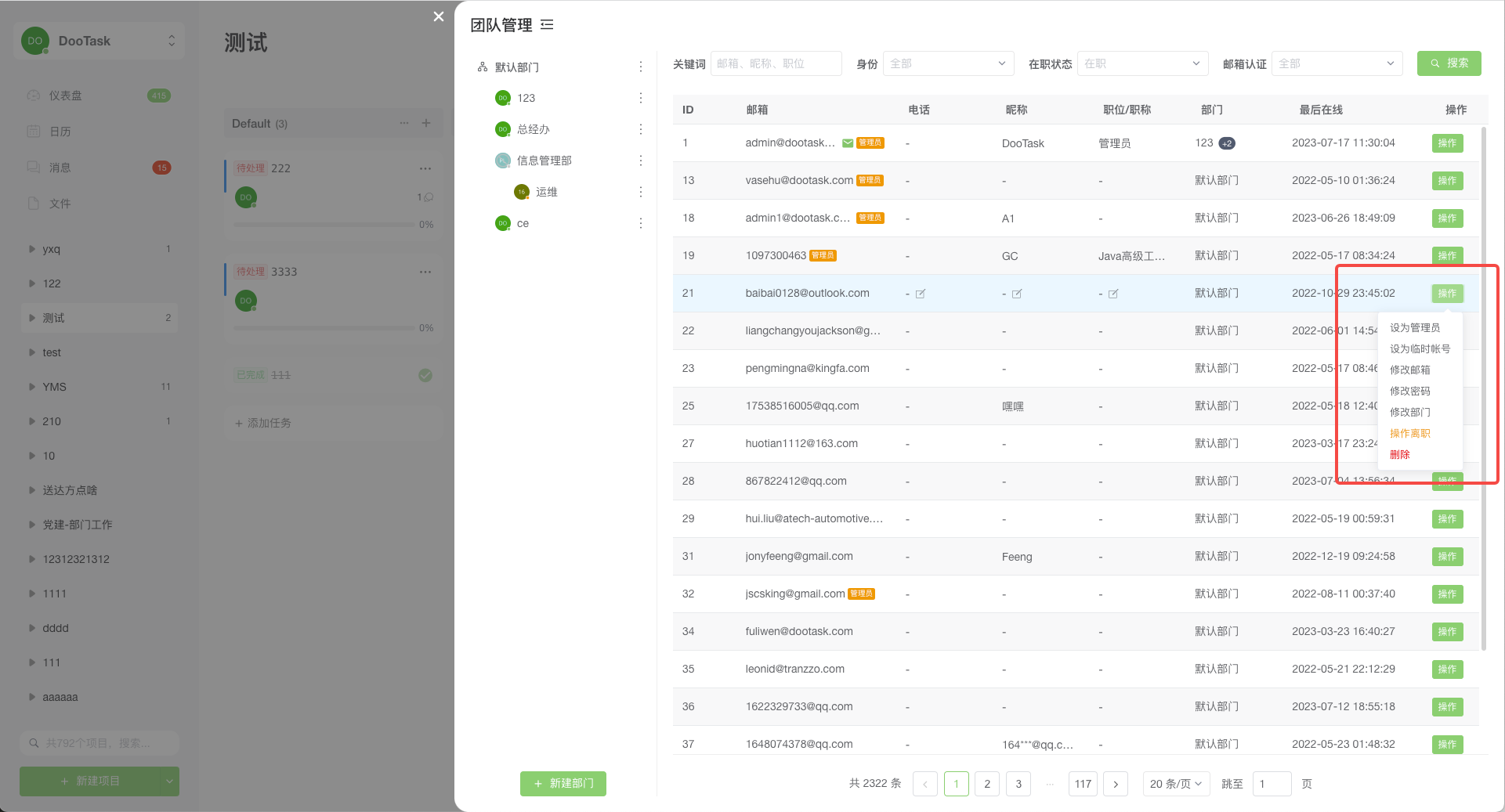Image resolution: width=1505 pixels, height=812 pixels.
Task: Go to page 2 in pagination
Action: click(987, 784)
